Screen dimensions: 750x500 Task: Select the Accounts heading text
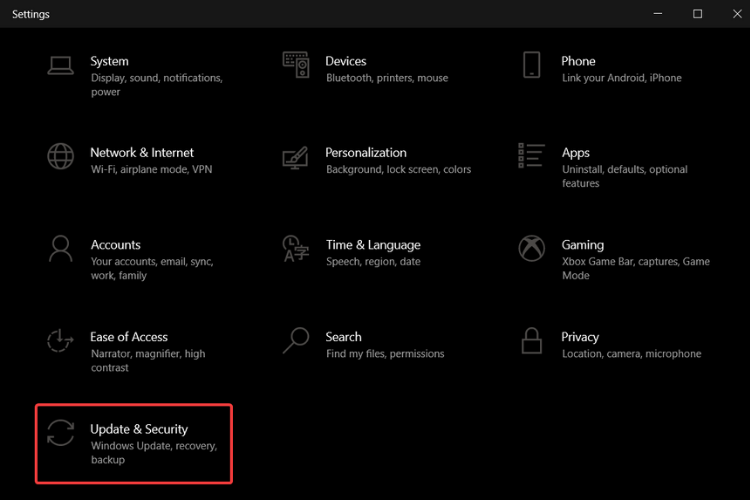pyautogui.click(x=116, y=245)
